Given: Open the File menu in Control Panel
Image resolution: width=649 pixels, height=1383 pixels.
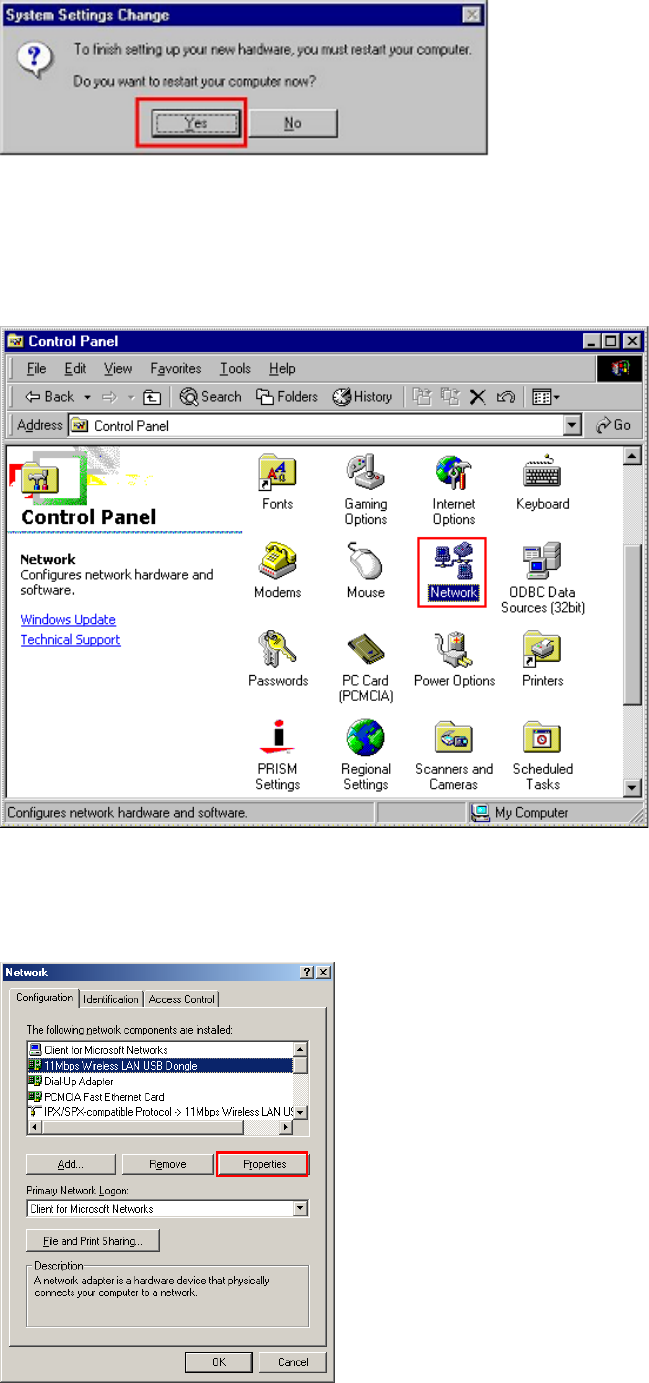Looking at the screenshot, I should [x=36, y=368].
